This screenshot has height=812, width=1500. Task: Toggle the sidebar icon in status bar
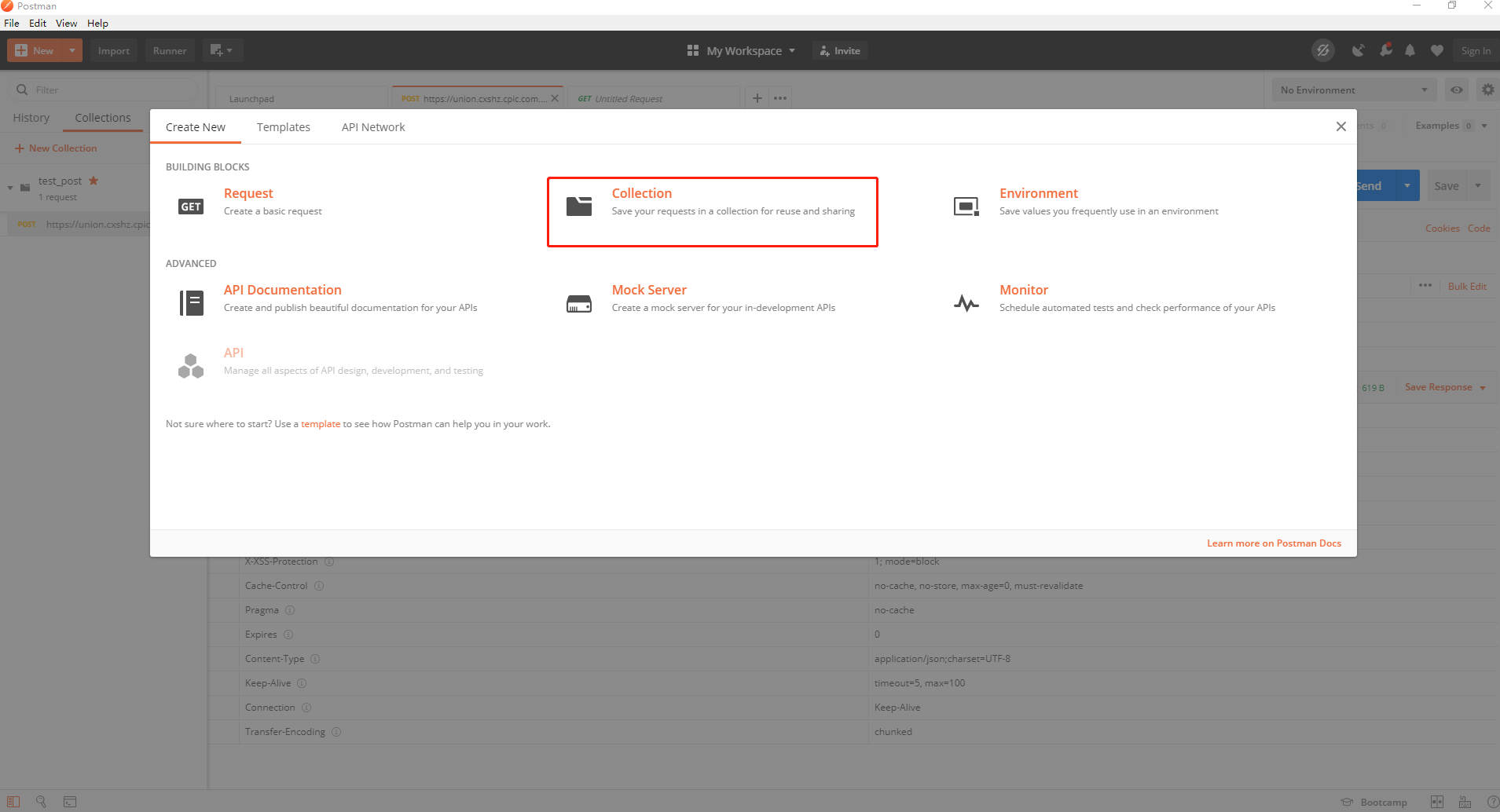point(13,802)
